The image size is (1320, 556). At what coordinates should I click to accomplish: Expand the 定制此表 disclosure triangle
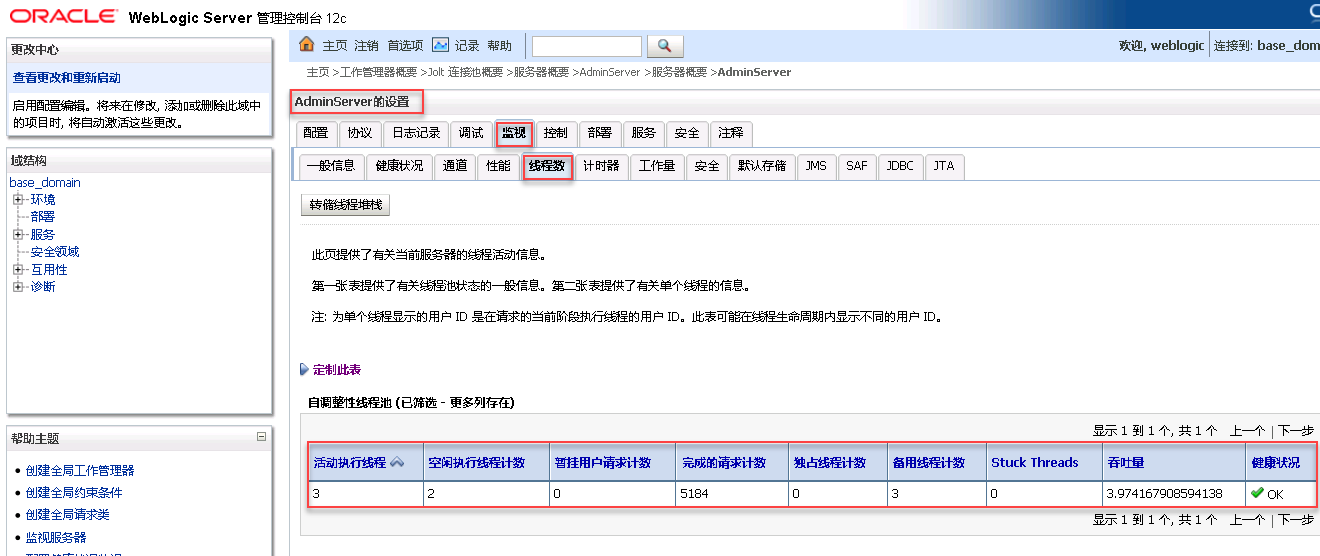[x=305, y=370]
